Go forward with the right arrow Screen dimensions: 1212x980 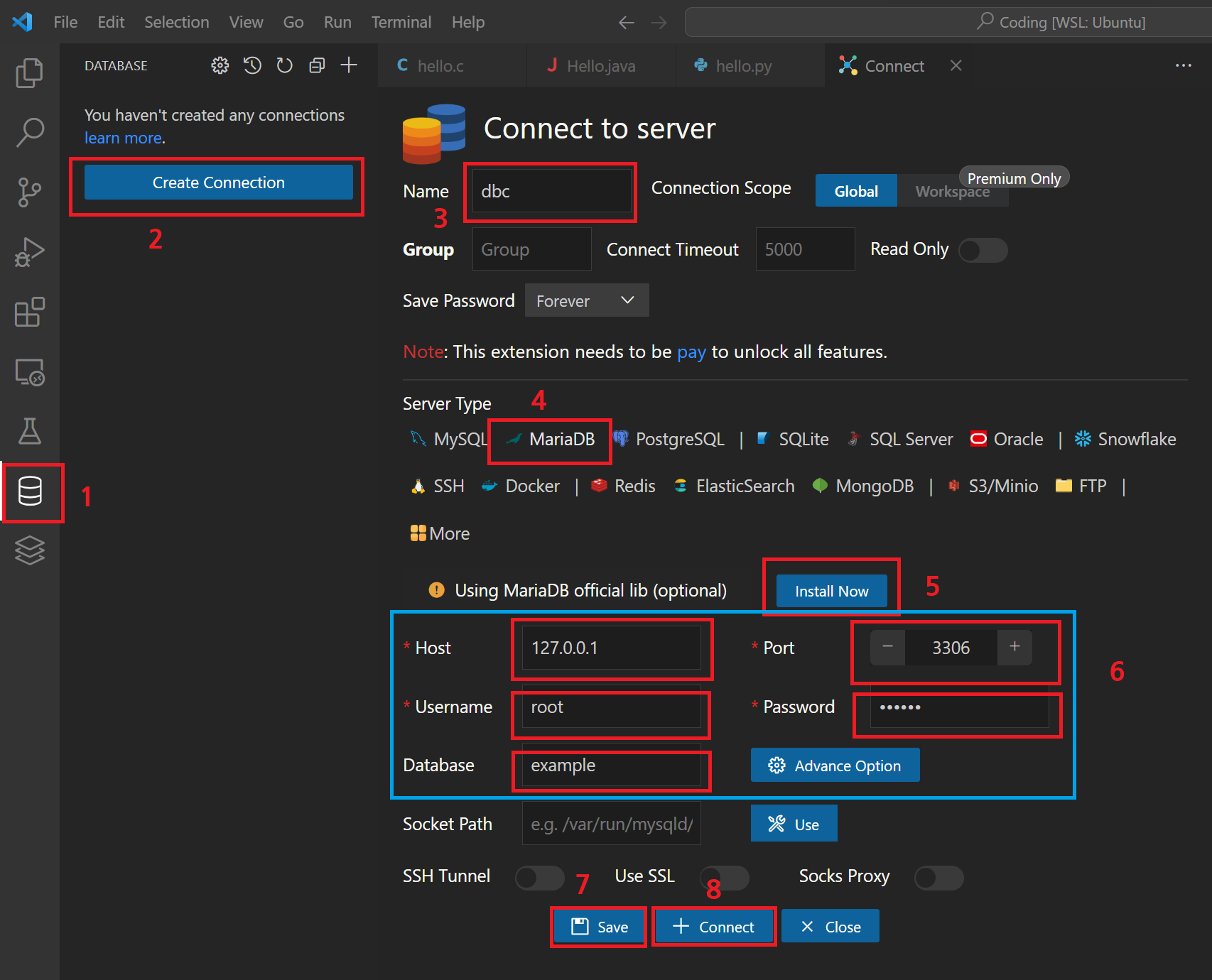659,23
